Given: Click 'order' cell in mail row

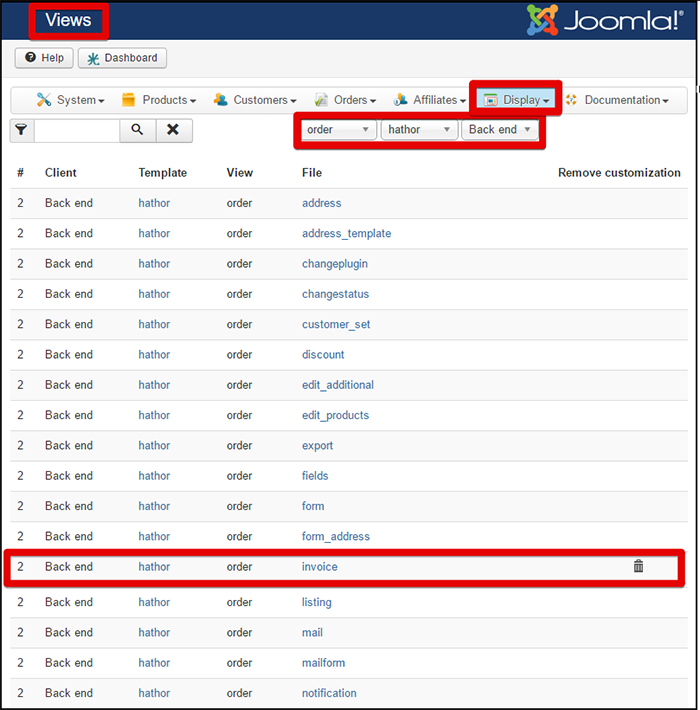Looking at the screenshot, I should point(239,633).
